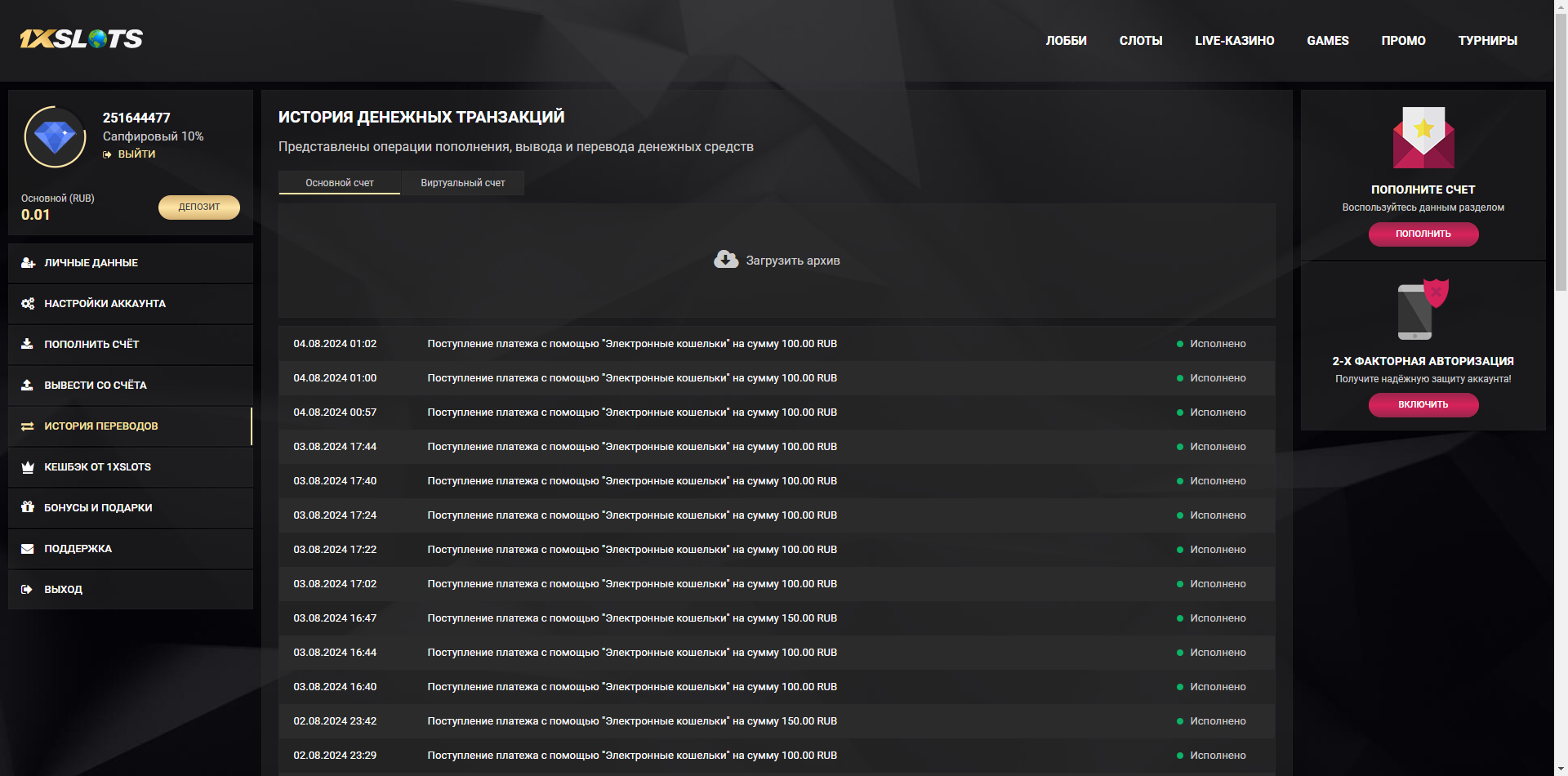
Task: Click the star envelope deposit image
Action: pos(1423,137)
